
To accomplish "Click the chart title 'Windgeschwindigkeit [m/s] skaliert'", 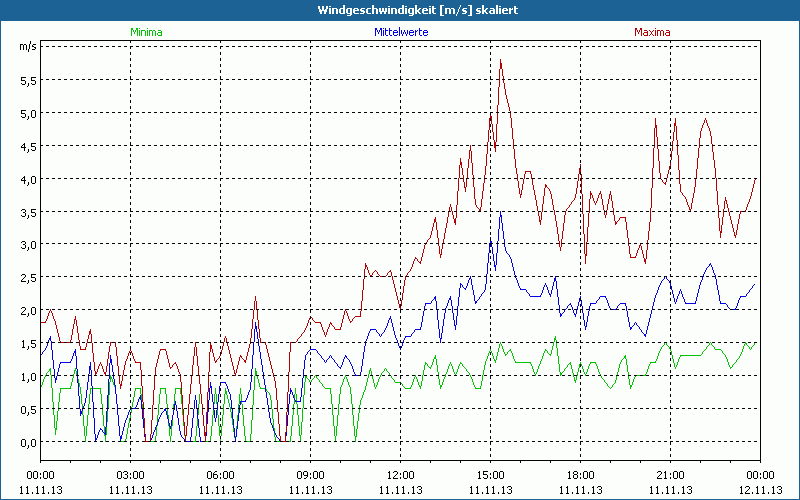I will click(x=417, y=10).
